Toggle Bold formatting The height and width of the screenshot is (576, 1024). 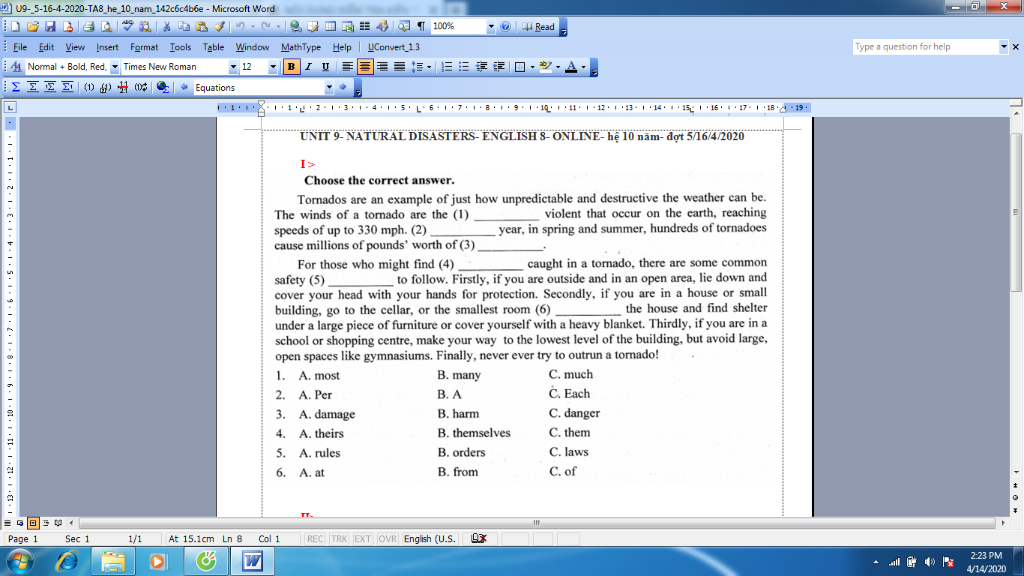click(x=291, y=67)
